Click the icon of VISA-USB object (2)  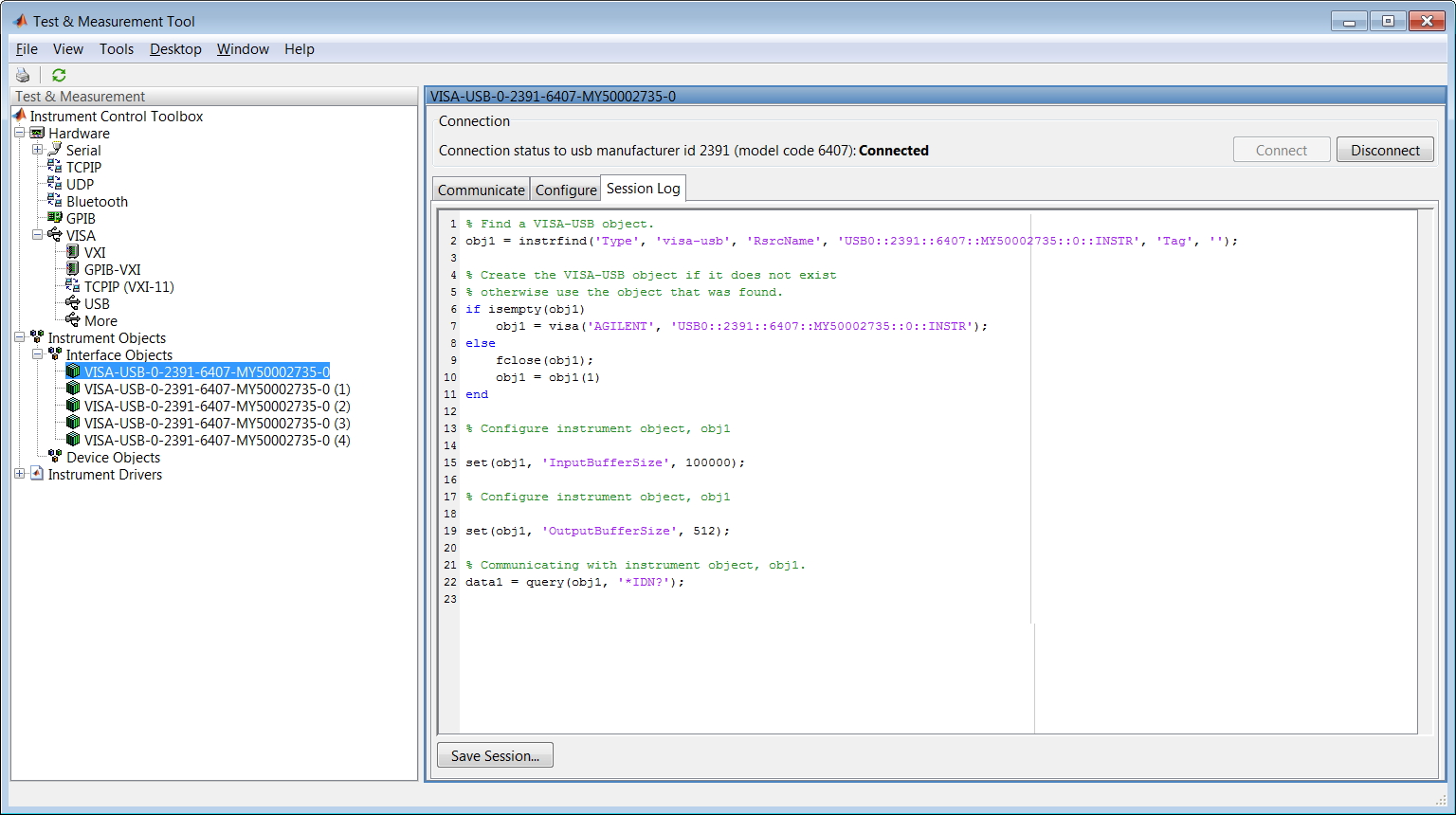click(73, 406)
